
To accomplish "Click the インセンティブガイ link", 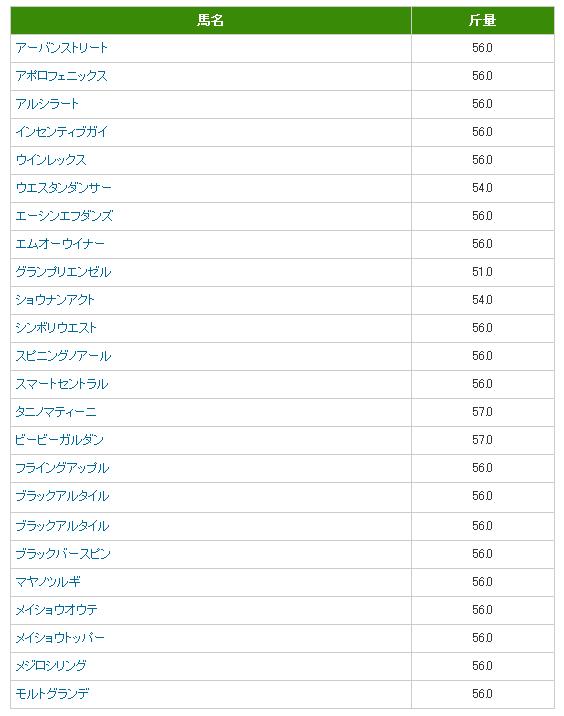I will [61, 132].
